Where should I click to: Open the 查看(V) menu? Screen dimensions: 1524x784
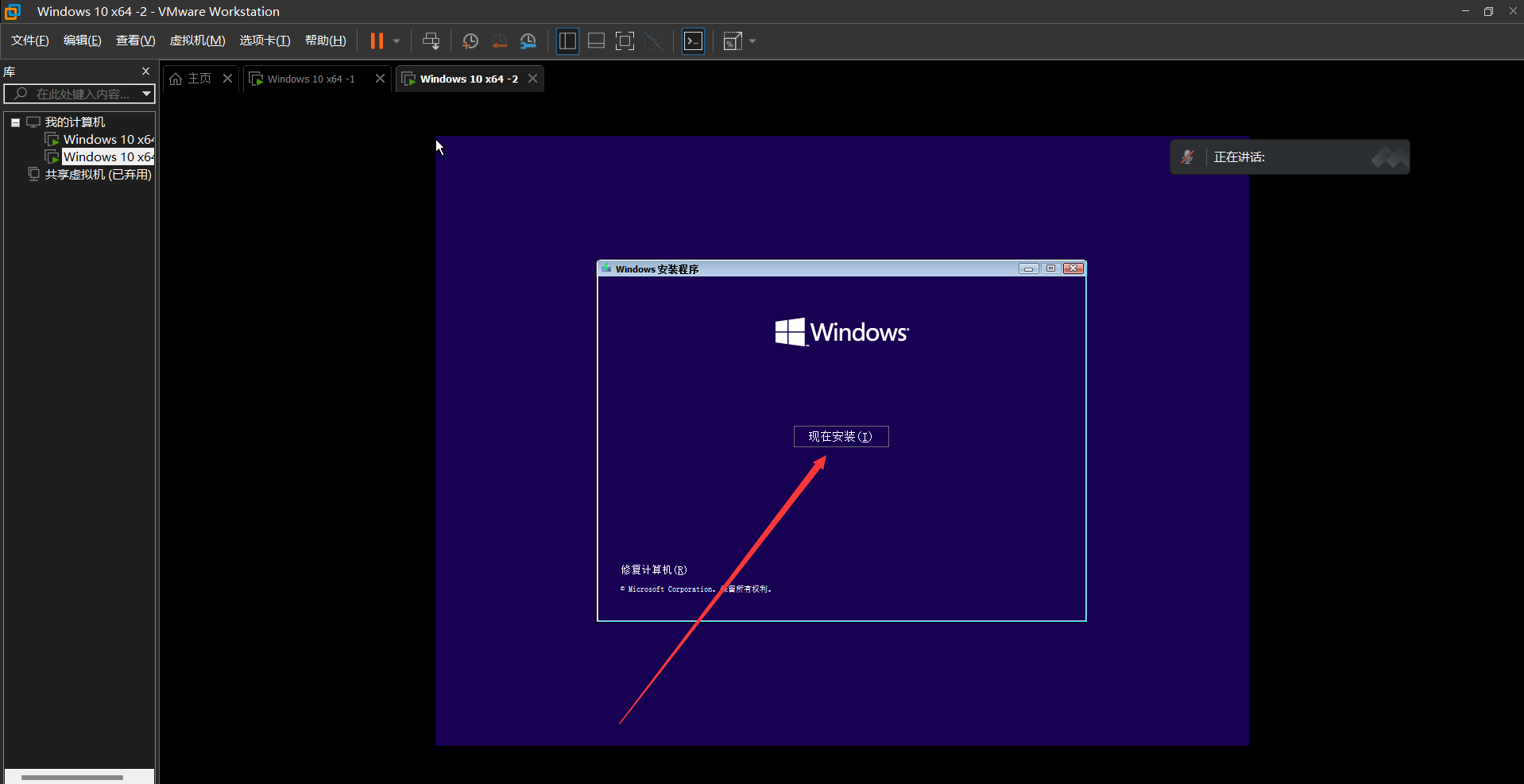[135, 41]
